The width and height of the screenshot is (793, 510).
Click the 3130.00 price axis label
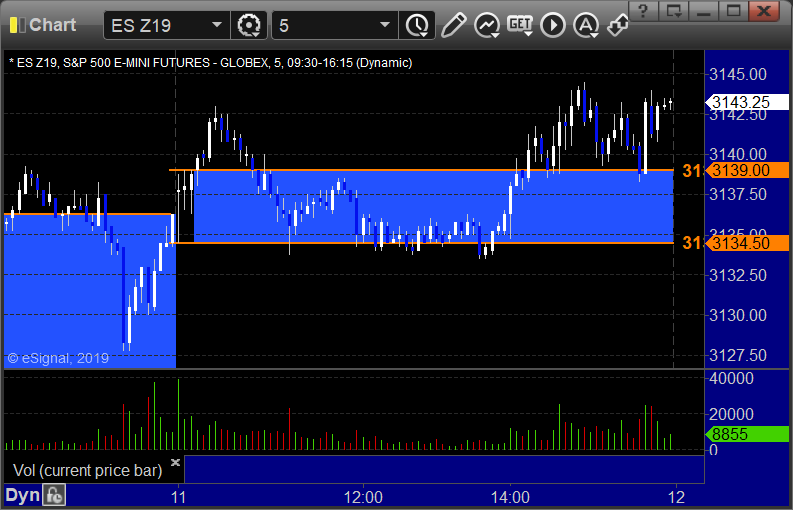[738, 315]
